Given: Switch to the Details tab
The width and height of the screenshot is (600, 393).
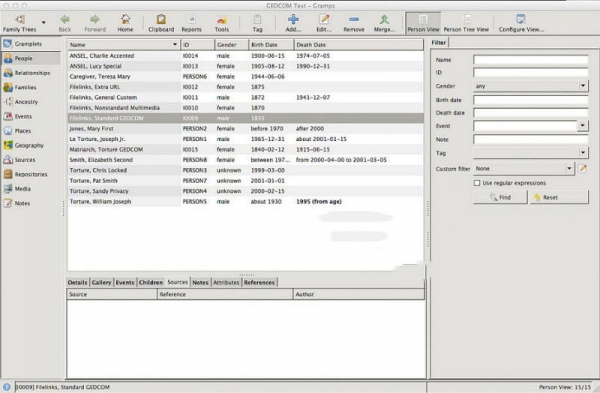Looking at the screenshot, I should [77, 282].
